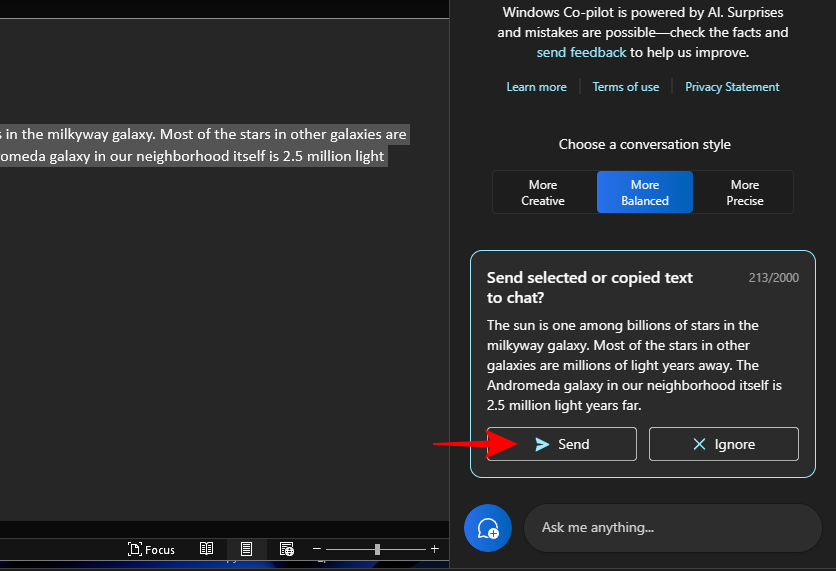The width and height of the screenshot is (836, 571).
Task: Click the preview text about the sun
Action: pyautogui.click(x=634, y=365)
